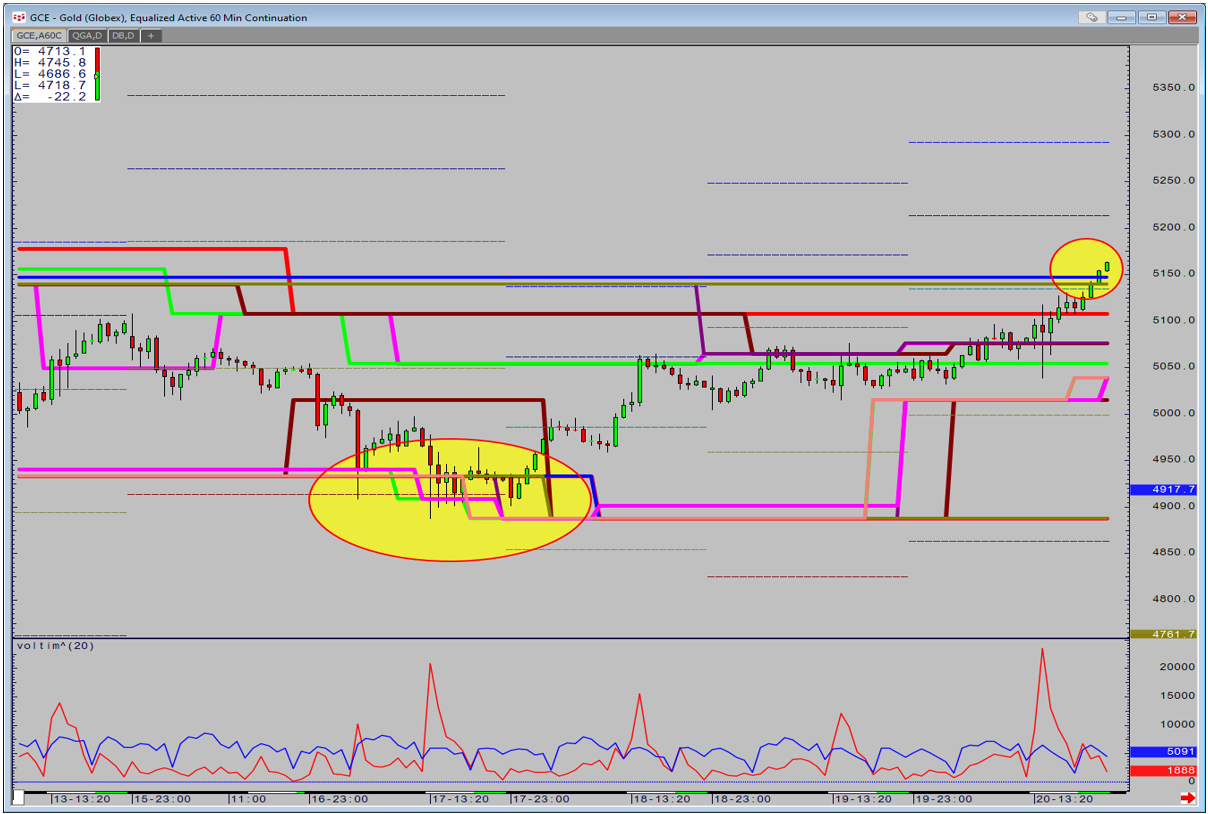1208x814 pixels.
Task: Click the CQG app icon in title bar
Action: coord(19,17)
